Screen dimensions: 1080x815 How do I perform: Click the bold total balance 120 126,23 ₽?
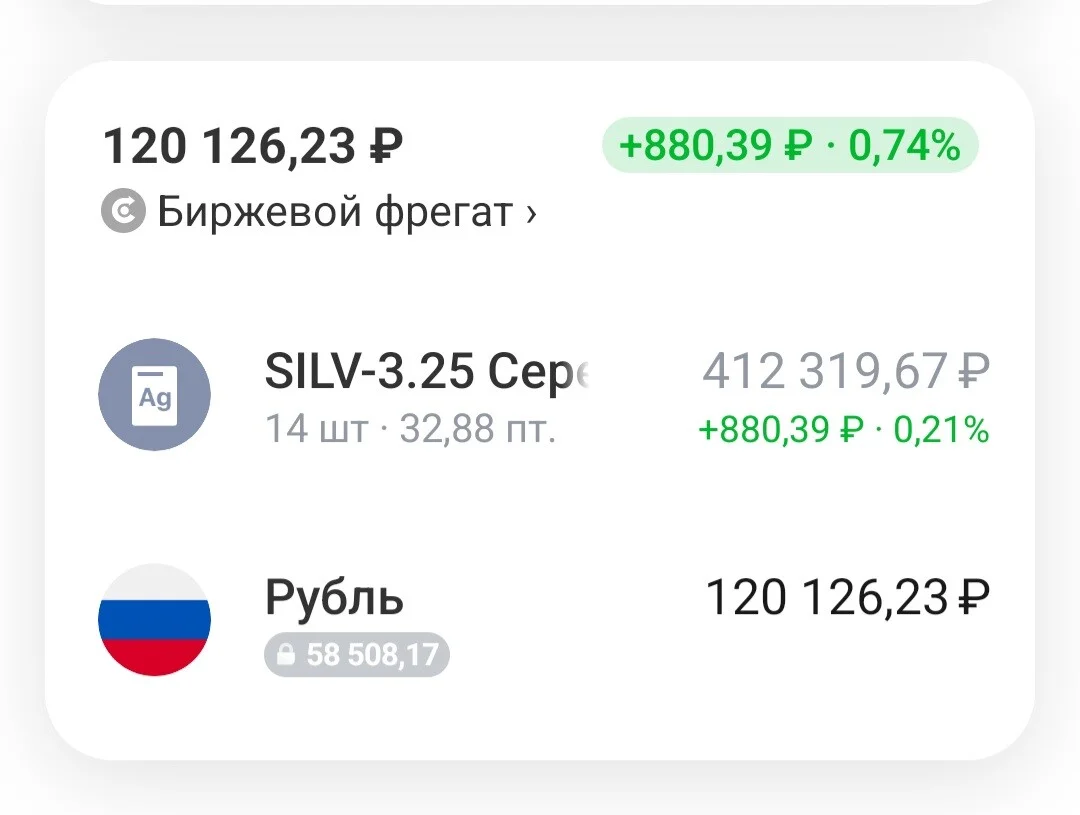(253, 146)
